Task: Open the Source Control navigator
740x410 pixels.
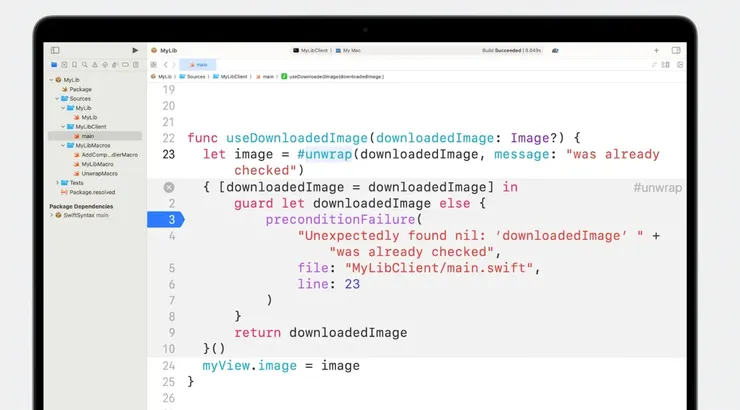Action: 65,65
